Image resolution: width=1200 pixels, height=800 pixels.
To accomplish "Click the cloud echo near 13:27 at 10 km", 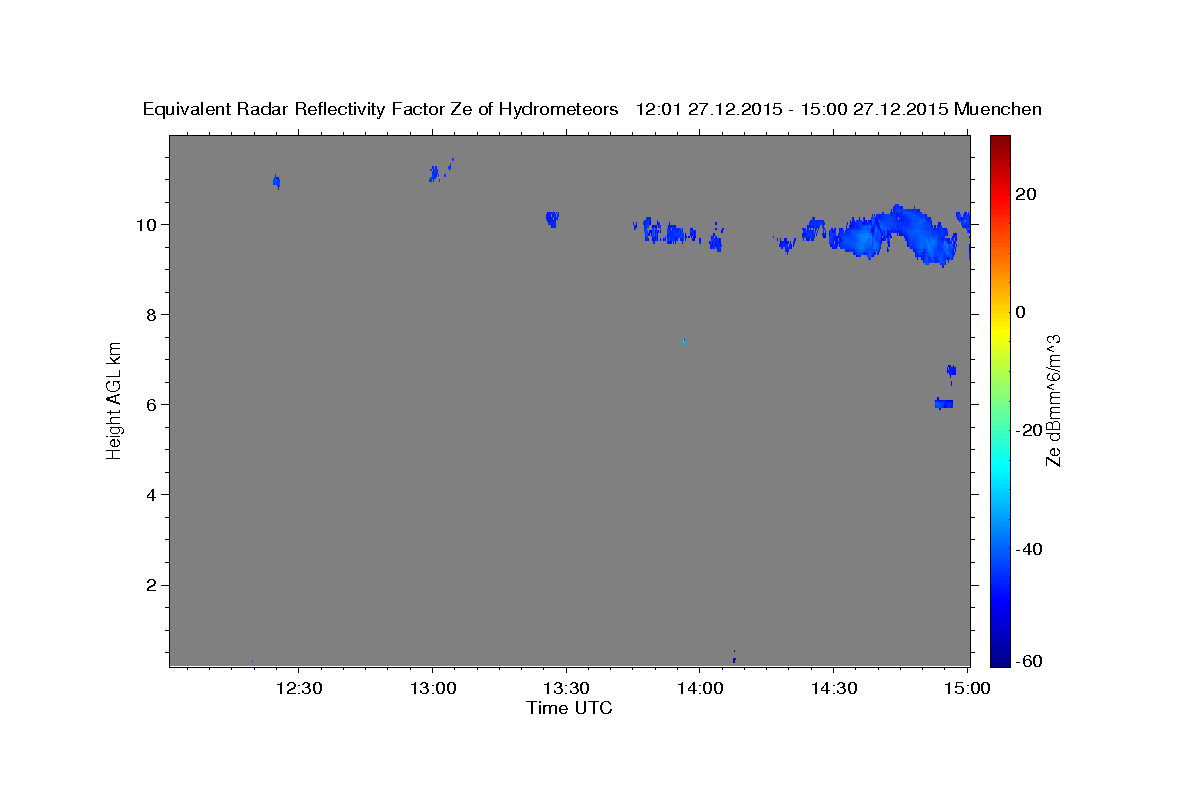I will 552,218.
